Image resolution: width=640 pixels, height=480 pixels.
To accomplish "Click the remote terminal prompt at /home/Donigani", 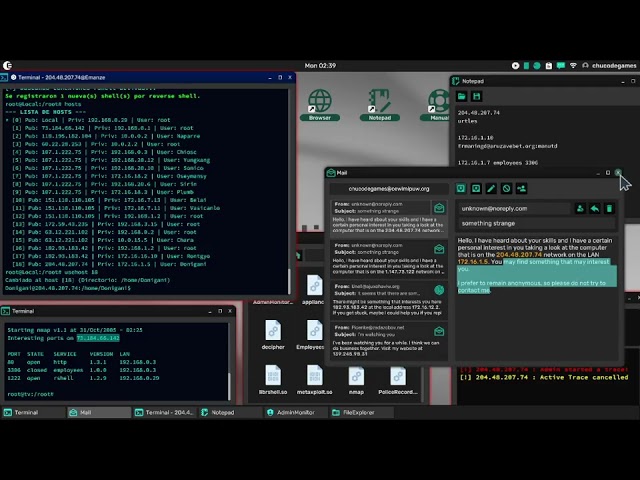I will 68,288.
